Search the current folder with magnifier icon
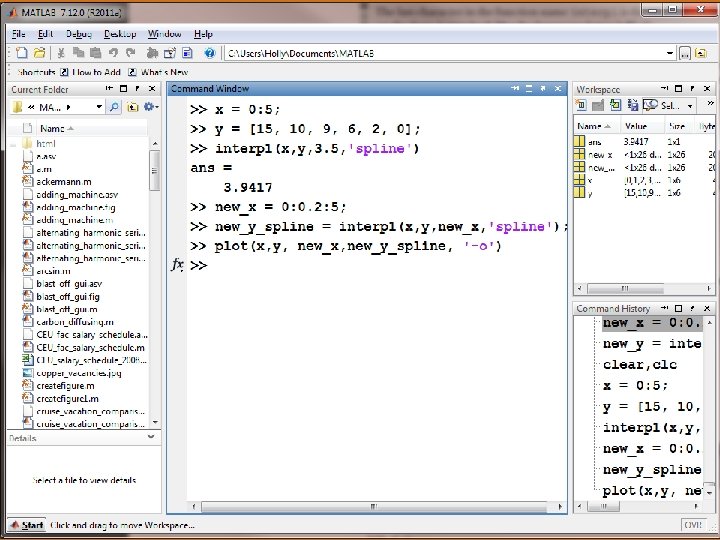Image resolution: width=720 pixels, height=540 pixels. tap(115, 107)
